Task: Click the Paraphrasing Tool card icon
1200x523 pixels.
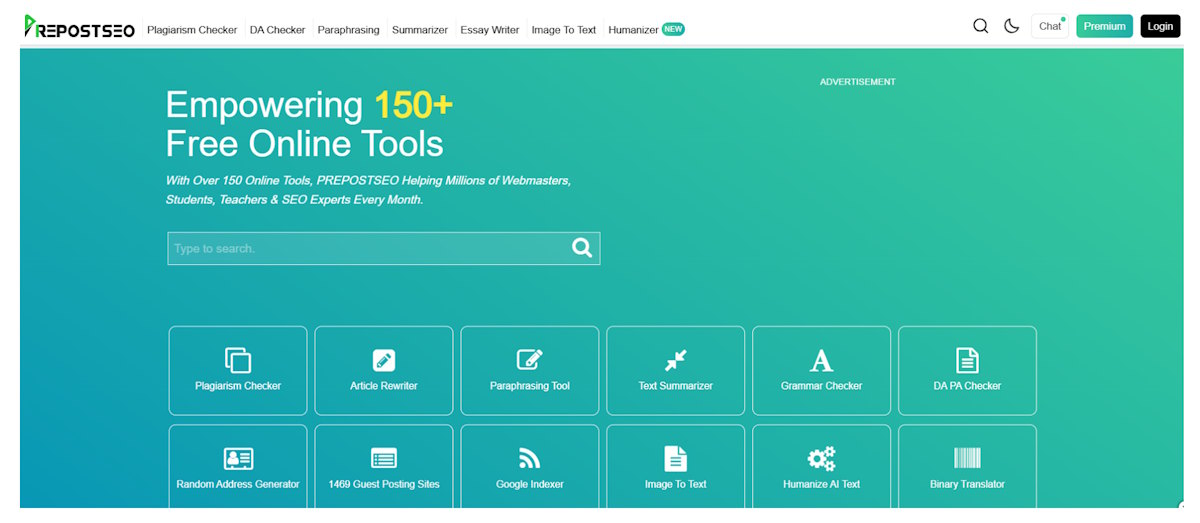Action: pos(530,360)
